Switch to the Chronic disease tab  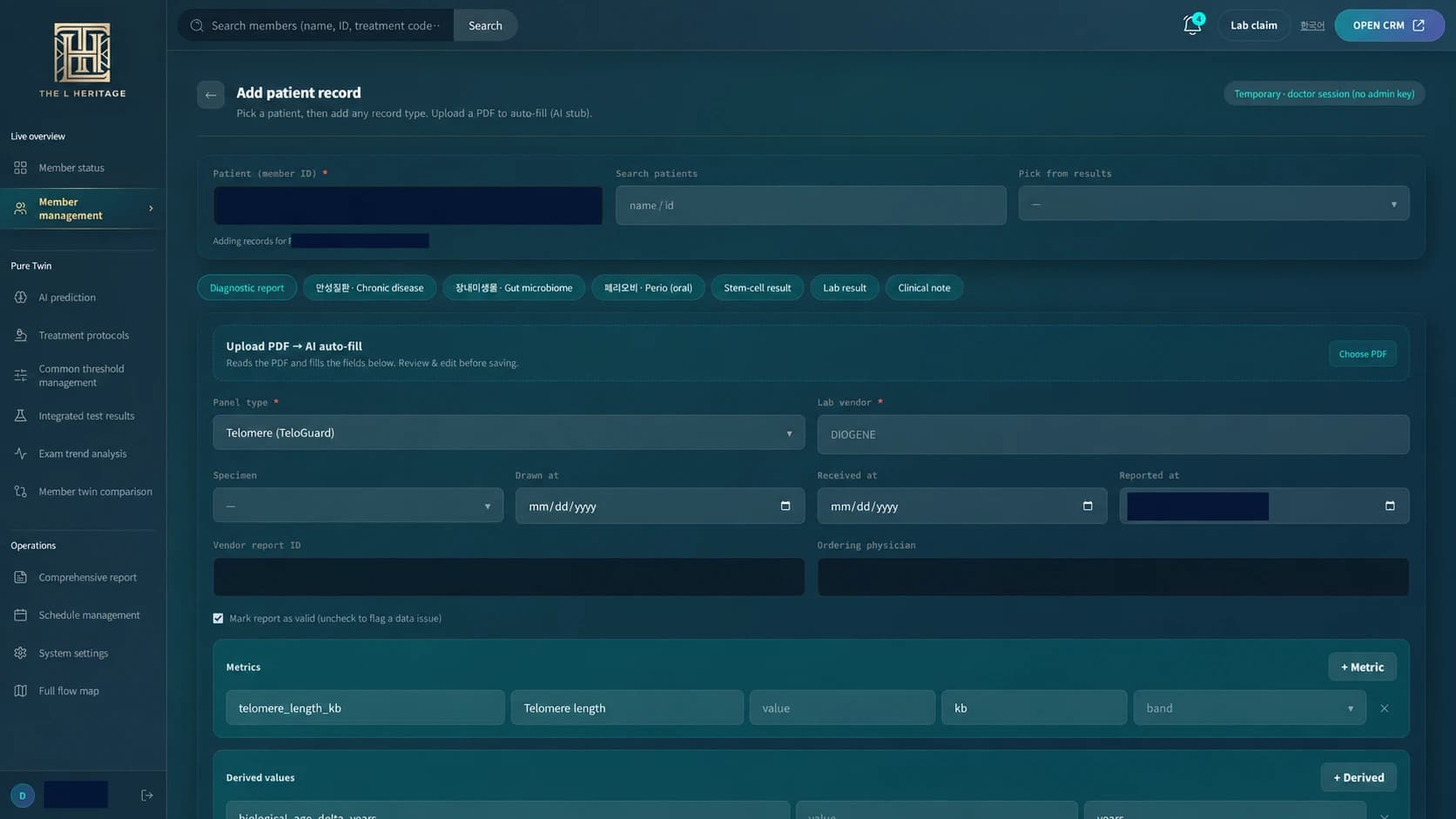pyautogui.click(x=370, y=288)
